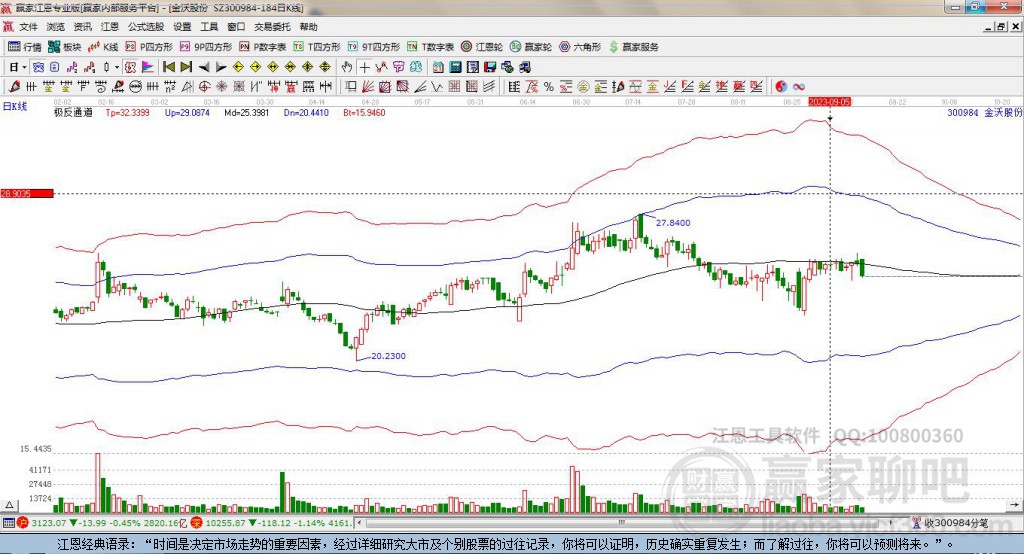Open the 窗口 menu

coord(236,27)
